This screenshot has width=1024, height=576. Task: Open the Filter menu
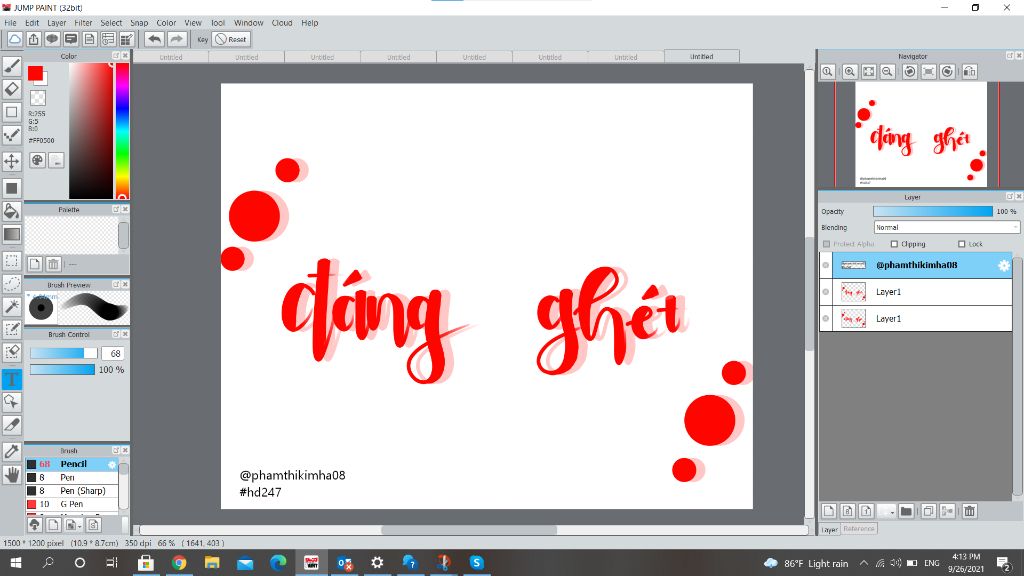tap(83, 23)
